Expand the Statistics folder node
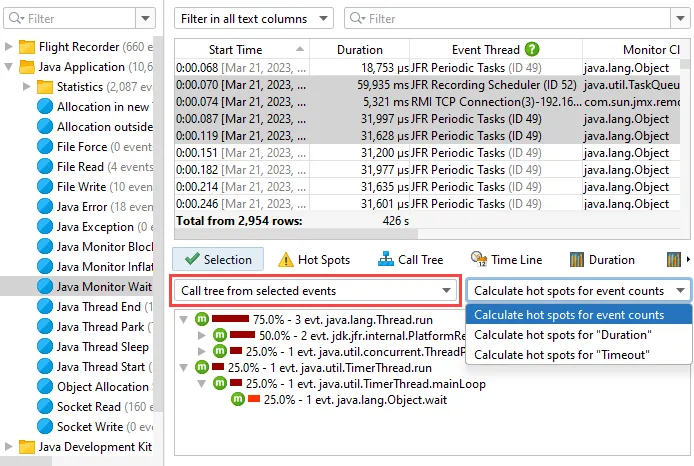Viewport: 694px width, 466px height. click(x=27, y=86)
